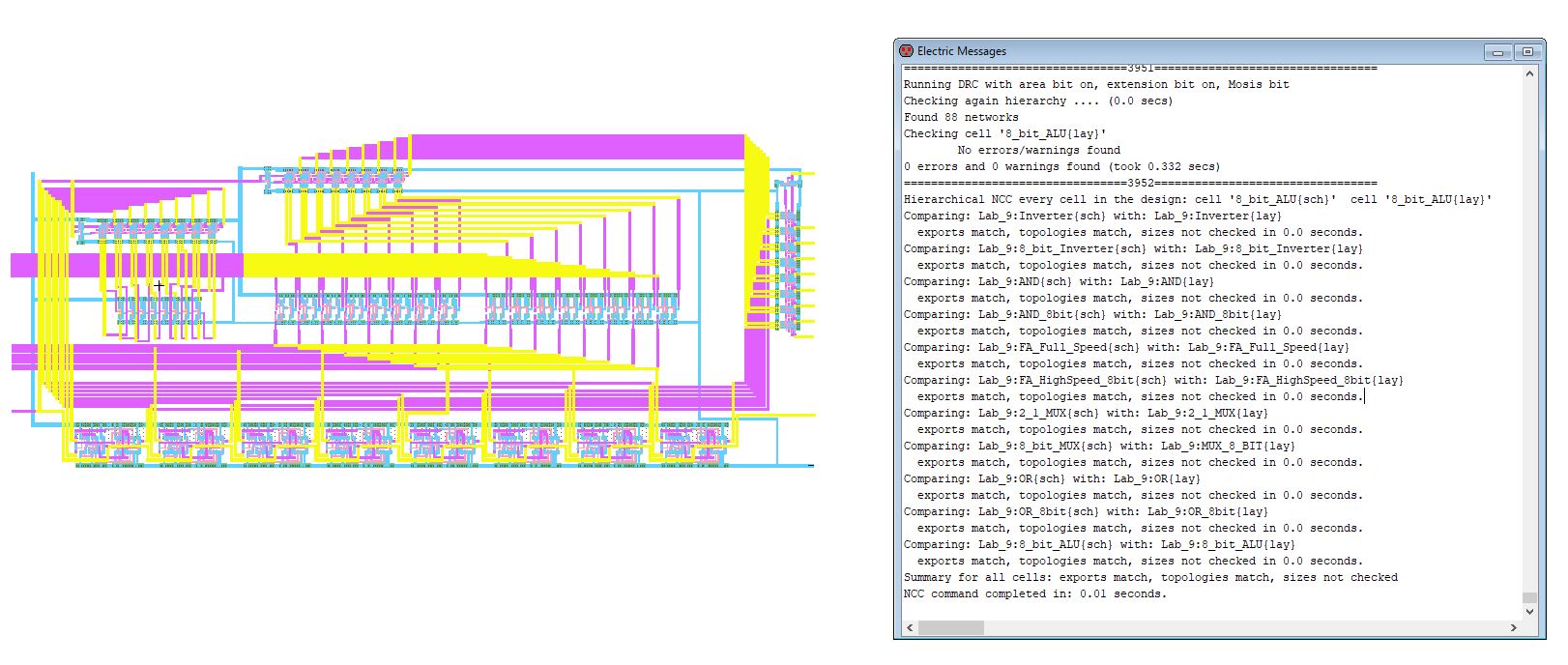Viewport: 1568px width, 665px height.
Task: Click the vertical scrollbar up arrow
Action: pyautogui.click(x=1528, y=74)
